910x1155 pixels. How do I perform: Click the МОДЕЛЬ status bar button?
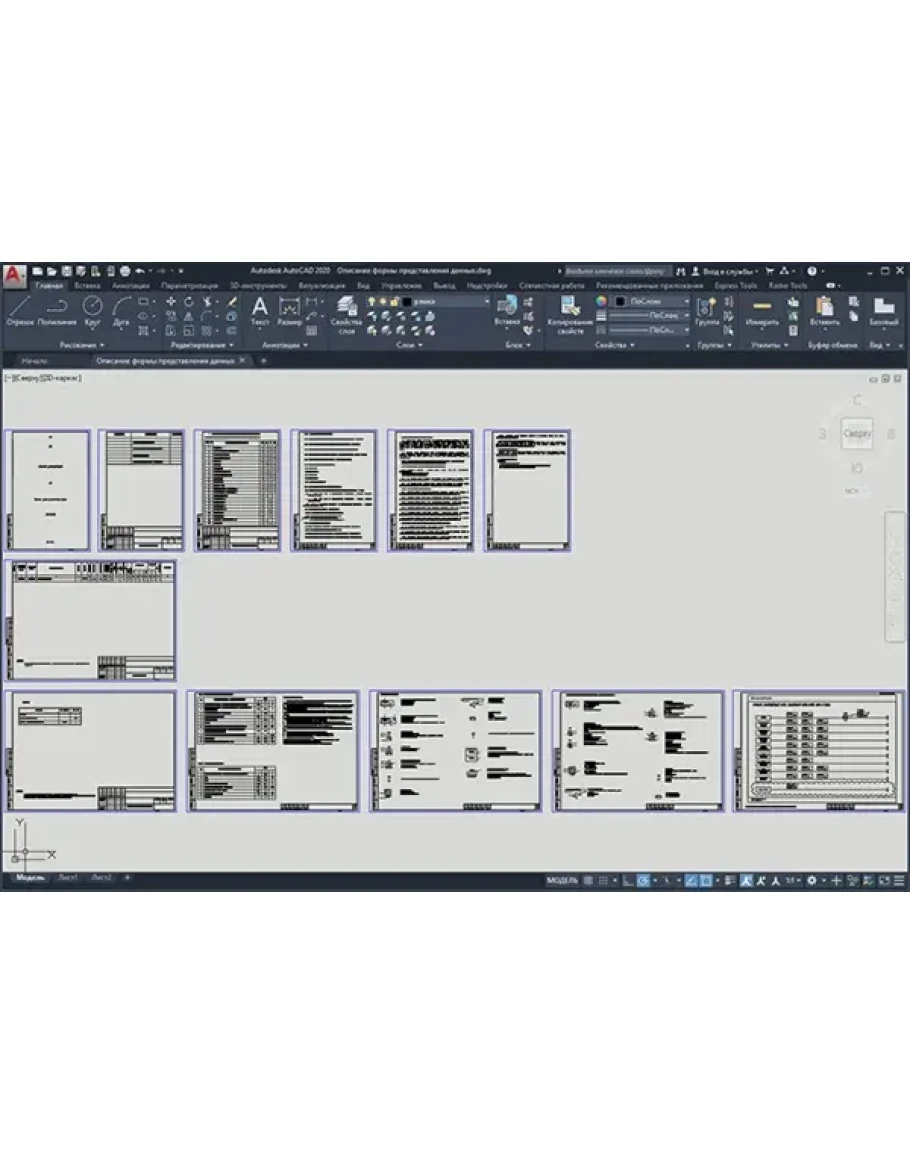pyautogui.click(x=561, y=881)
